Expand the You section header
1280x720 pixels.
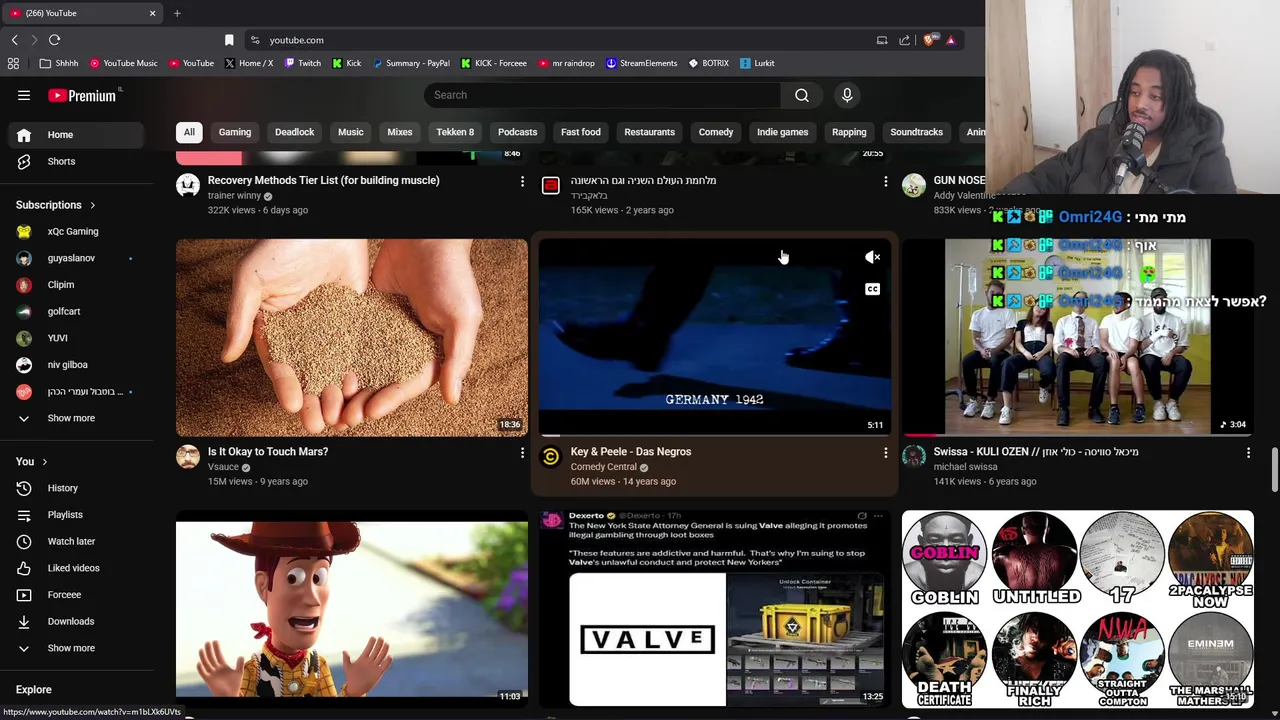click(32, 462)
